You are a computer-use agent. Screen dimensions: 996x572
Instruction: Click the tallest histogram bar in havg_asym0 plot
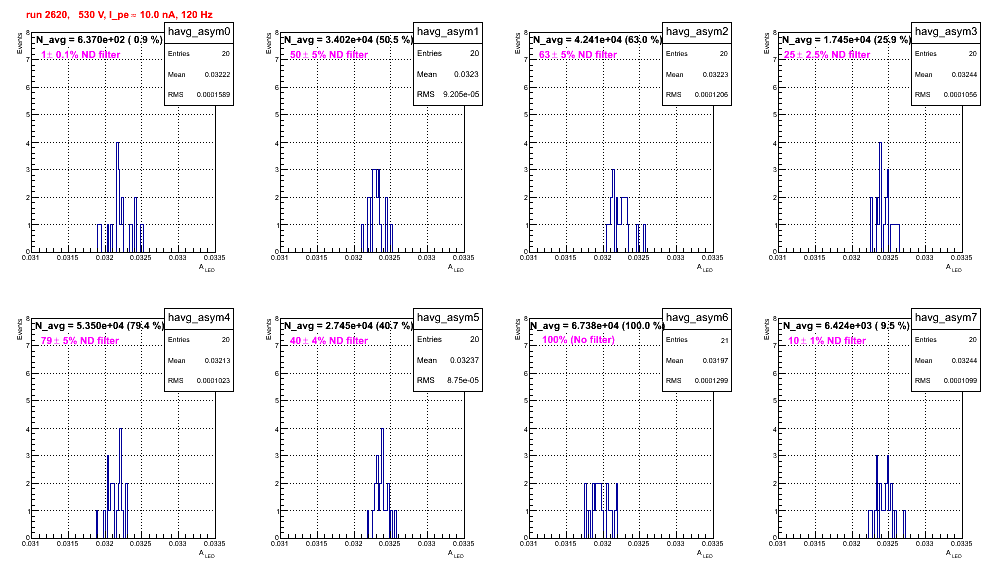(x=118, y=197)
